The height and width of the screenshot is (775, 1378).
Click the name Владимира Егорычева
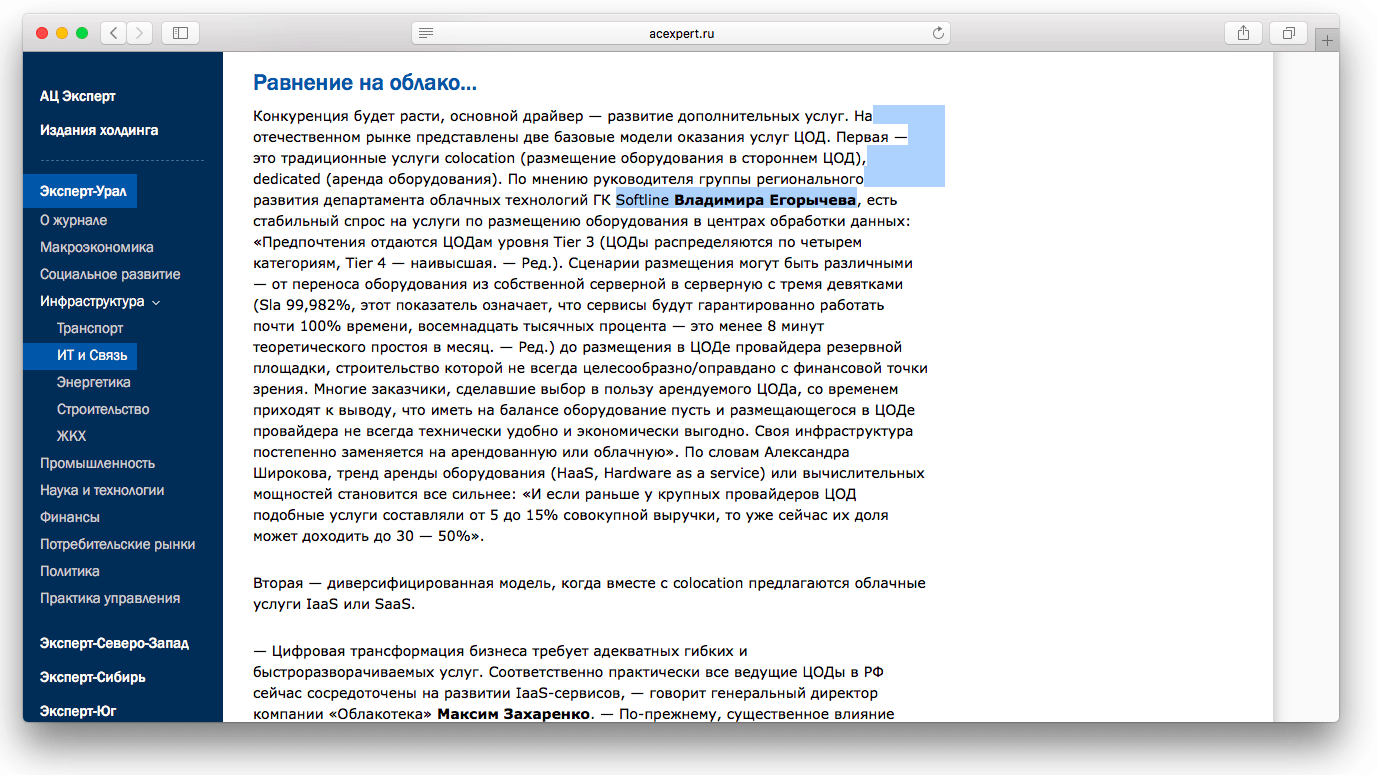pos(765,200)
